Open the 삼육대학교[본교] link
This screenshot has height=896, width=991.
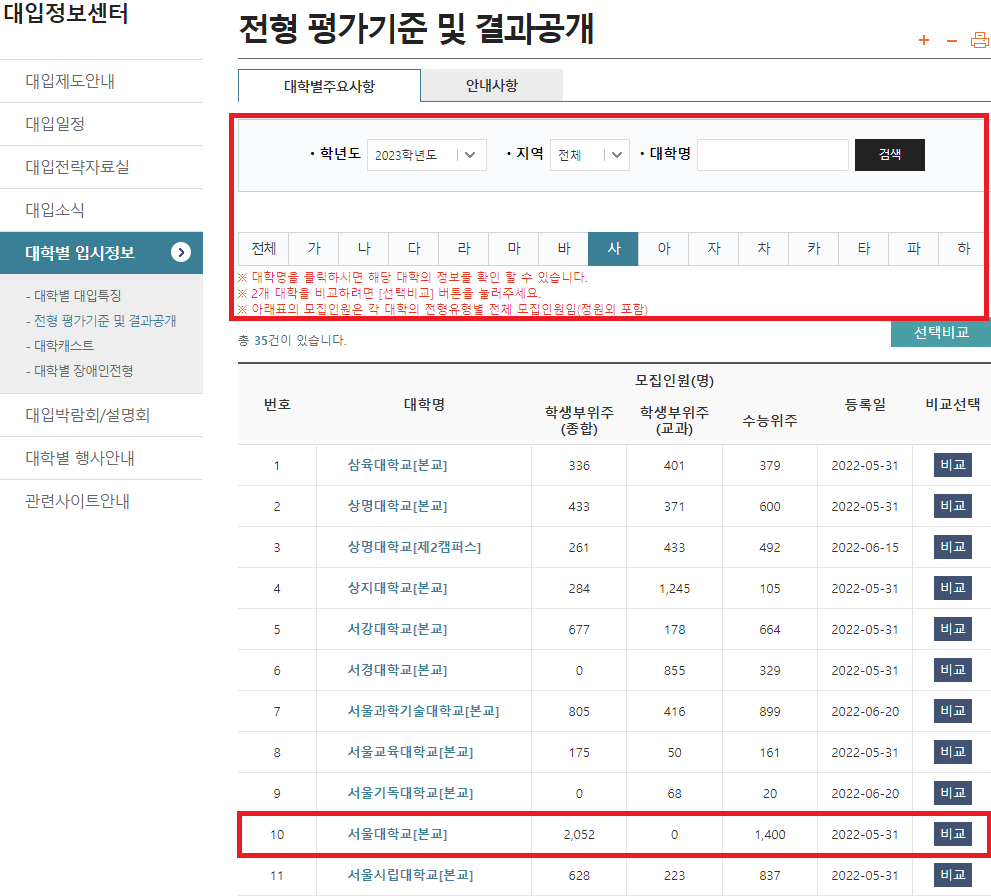pyautogui.click(x=398, y=465)
